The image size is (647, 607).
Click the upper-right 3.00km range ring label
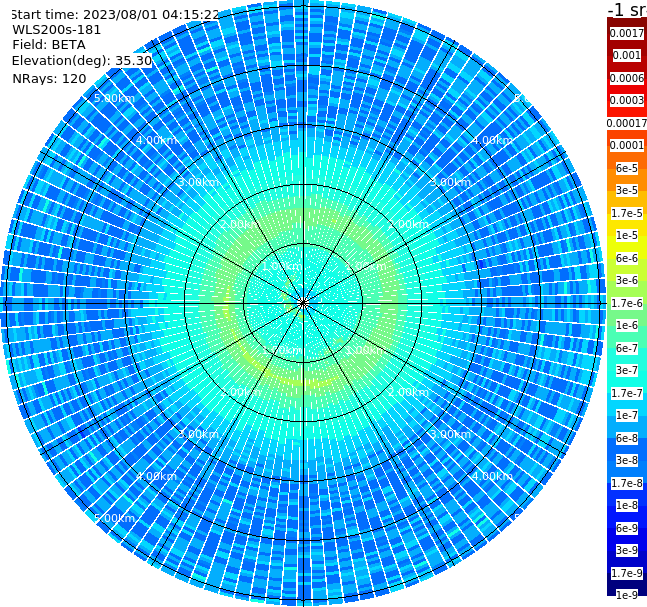coord(450,182)
